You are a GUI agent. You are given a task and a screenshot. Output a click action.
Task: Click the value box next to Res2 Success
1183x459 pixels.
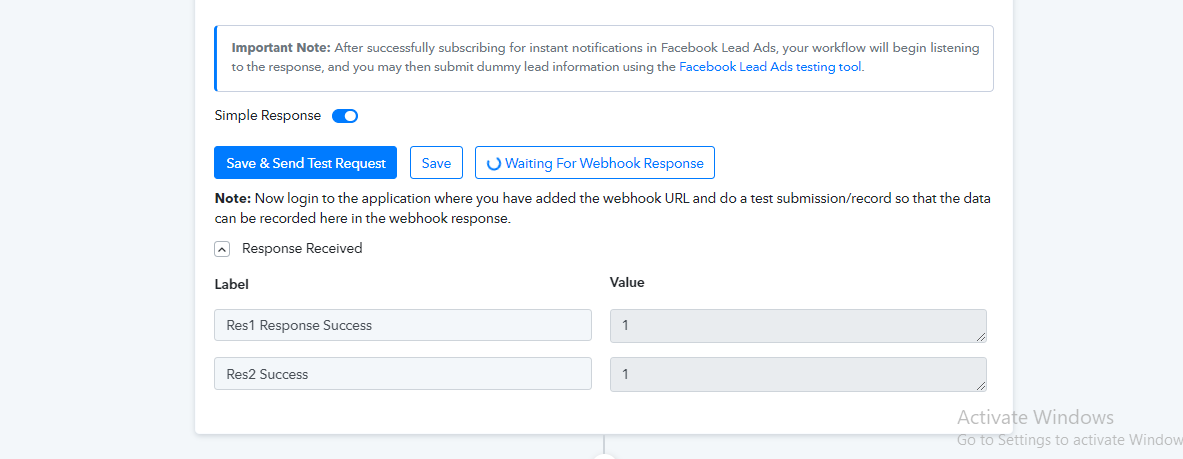pyautogui.click(x=798, y=374)
